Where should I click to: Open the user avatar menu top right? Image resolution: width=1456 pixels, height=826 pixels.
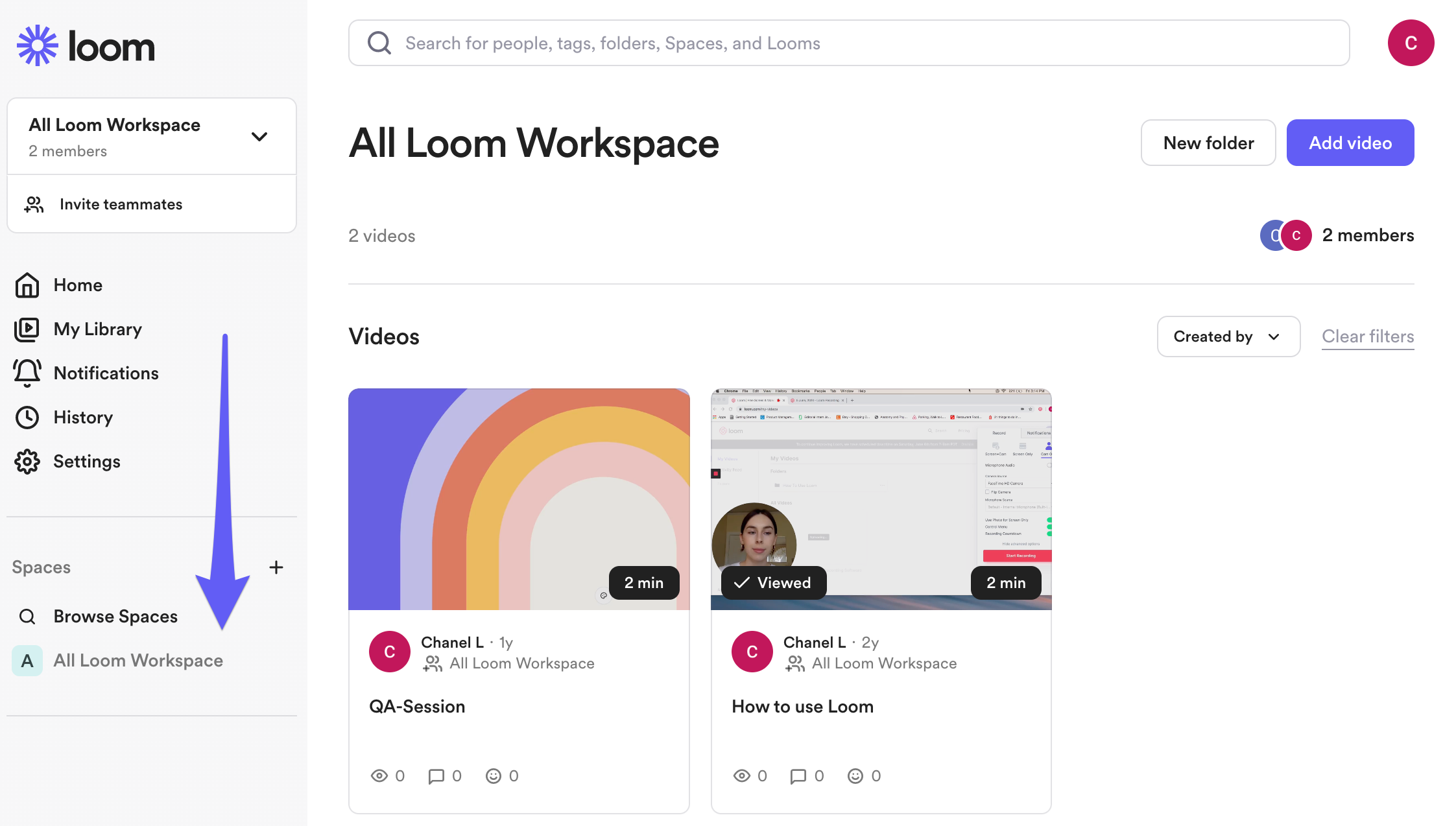click(1410, 43)
